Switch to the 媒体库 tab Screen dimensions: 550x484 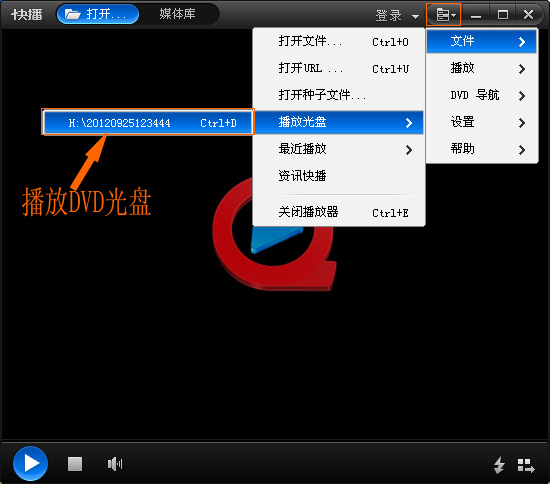(177, 14)
